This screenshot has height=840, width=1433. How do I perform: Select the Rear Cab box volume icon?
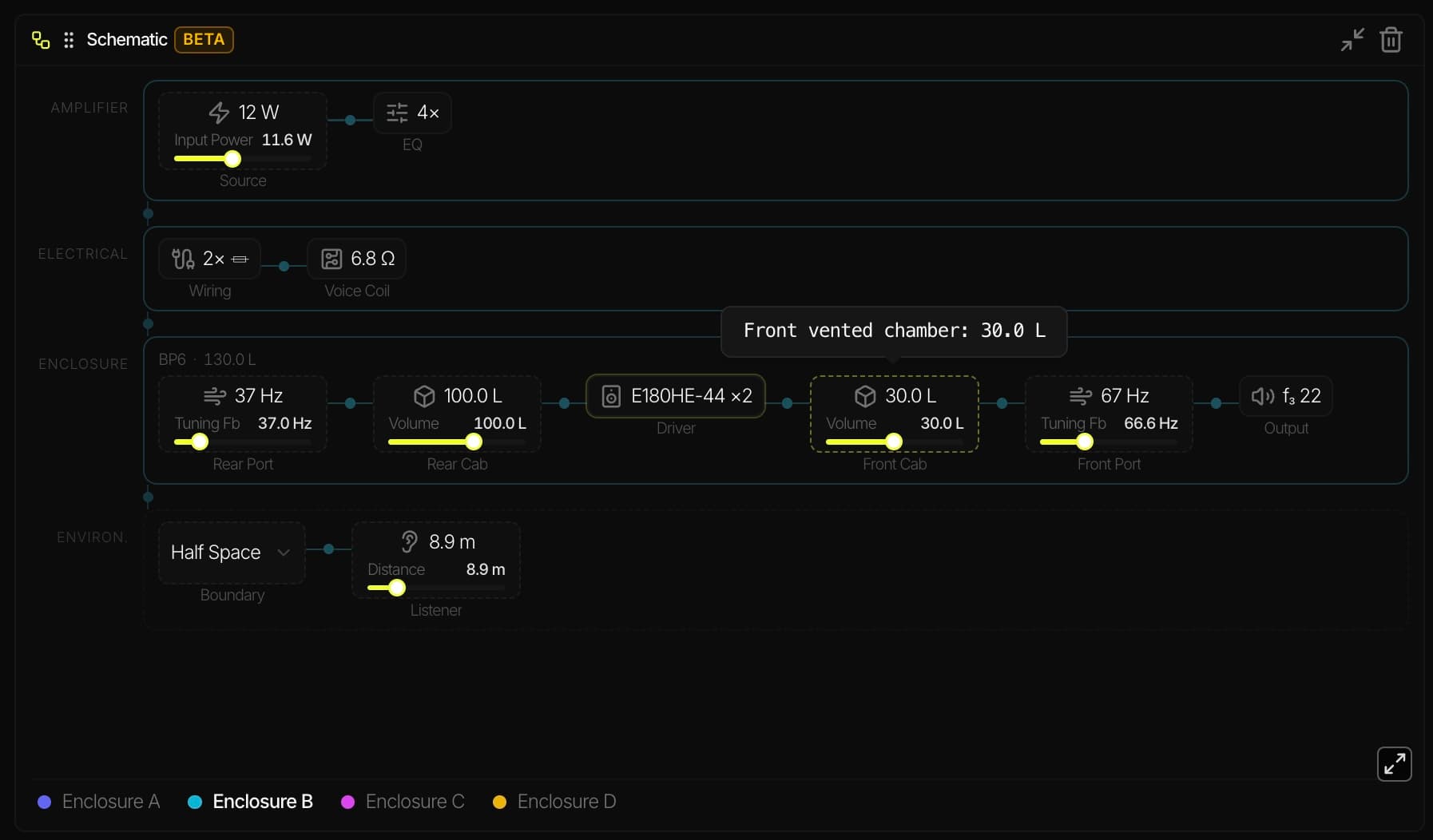[424, 395]
